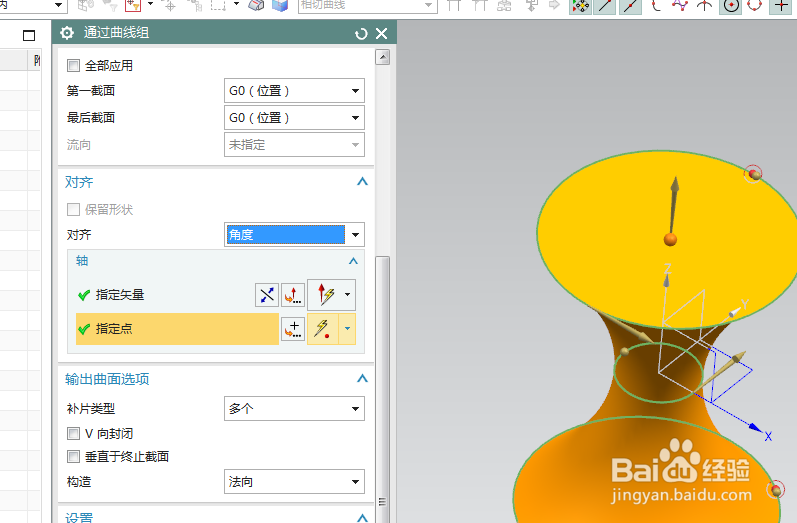Open the 补片类型 dropdown showing 多个
The height and width of the screenshot is (523, 797).
pos(294,409)
